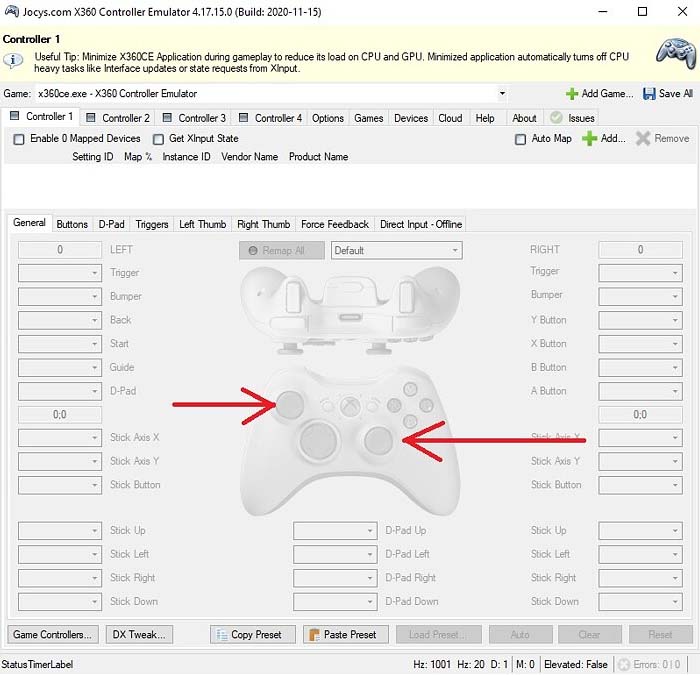Click the DX Tweak... button
Image resolution: width=700 pixels, height=675 pixels.
(139, 634)
